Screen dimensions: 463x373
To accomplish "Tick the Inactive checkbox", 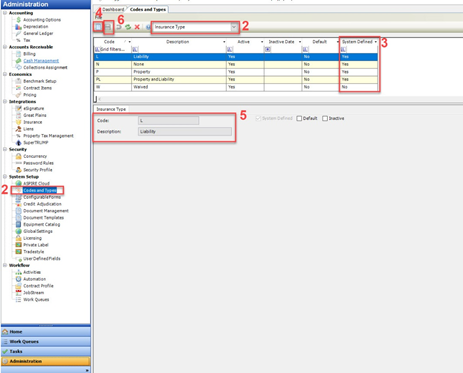I will click(x=325, y=118).
